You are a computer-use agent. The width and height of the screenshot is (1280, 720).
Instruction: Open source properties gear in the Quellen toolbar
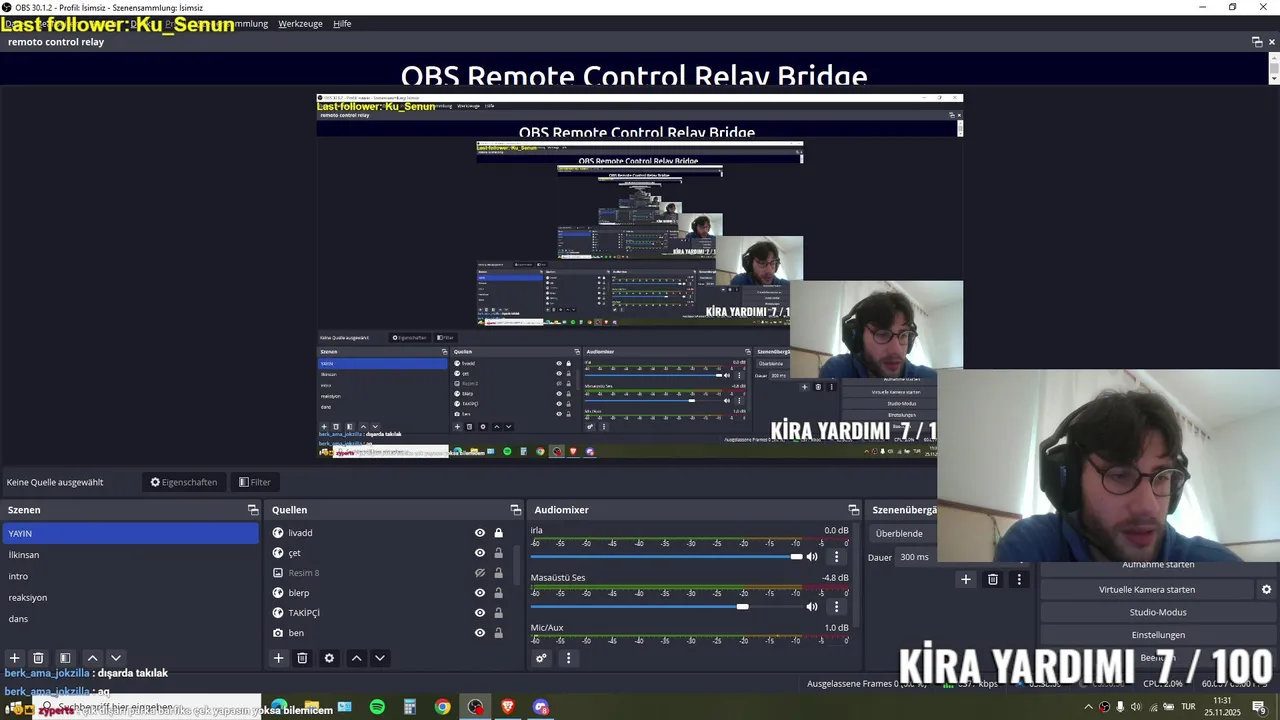tap(329, 658)
